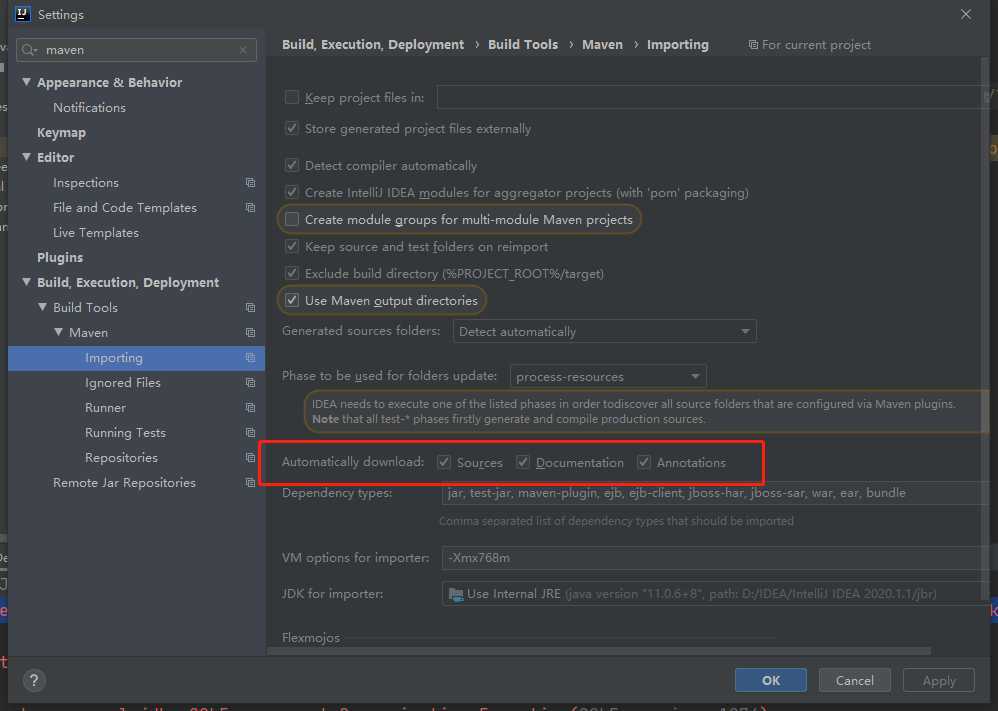Click the horizontal scrollbar below the settings
Image resolution: width=998 pixels, height=711 pixels.
click(599, 651)
